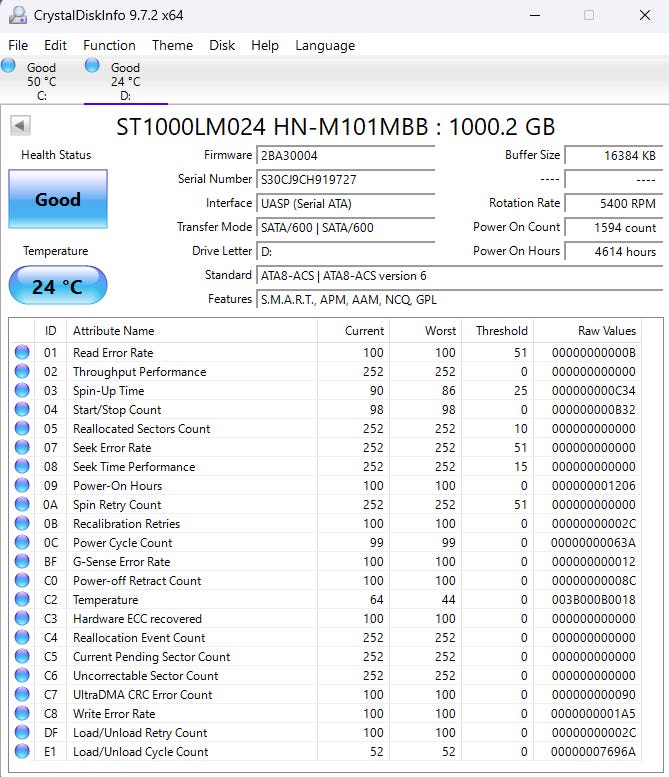
Task: Click the status icon for Power Cycle Count
Action: point(22,542)
